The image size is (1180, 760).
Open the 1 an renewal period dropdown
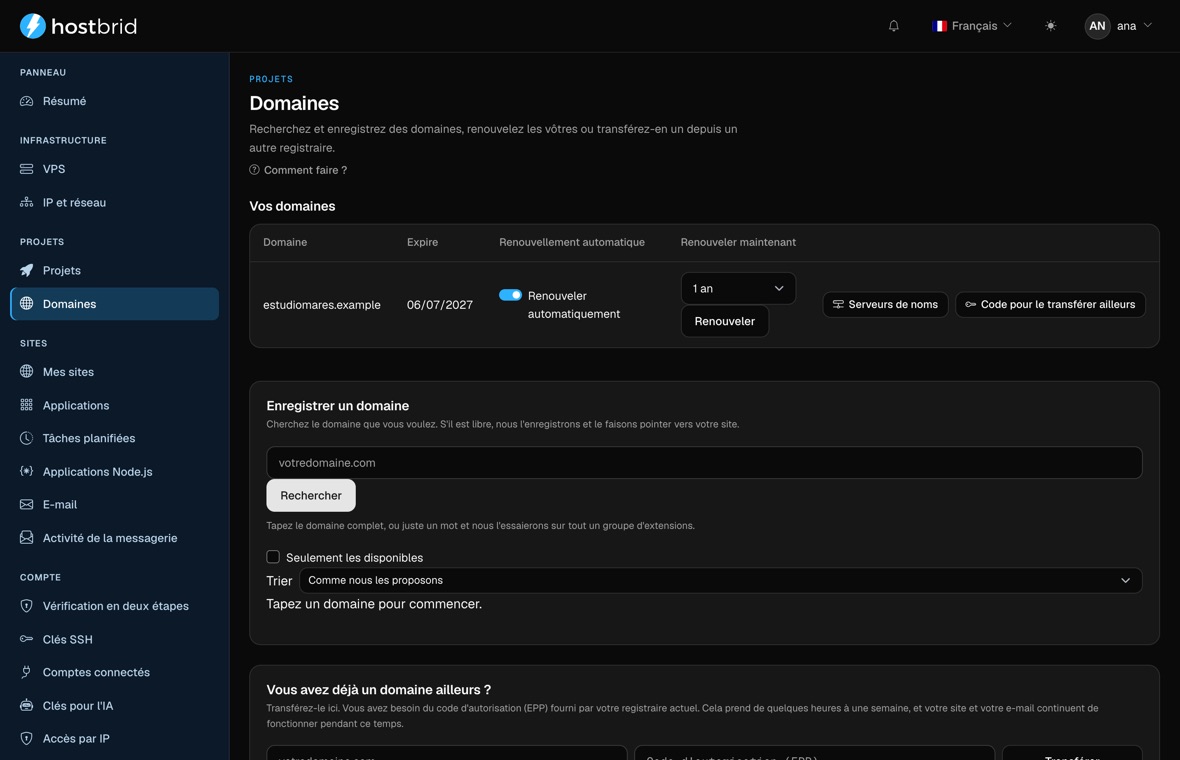(x=738, y=288)
